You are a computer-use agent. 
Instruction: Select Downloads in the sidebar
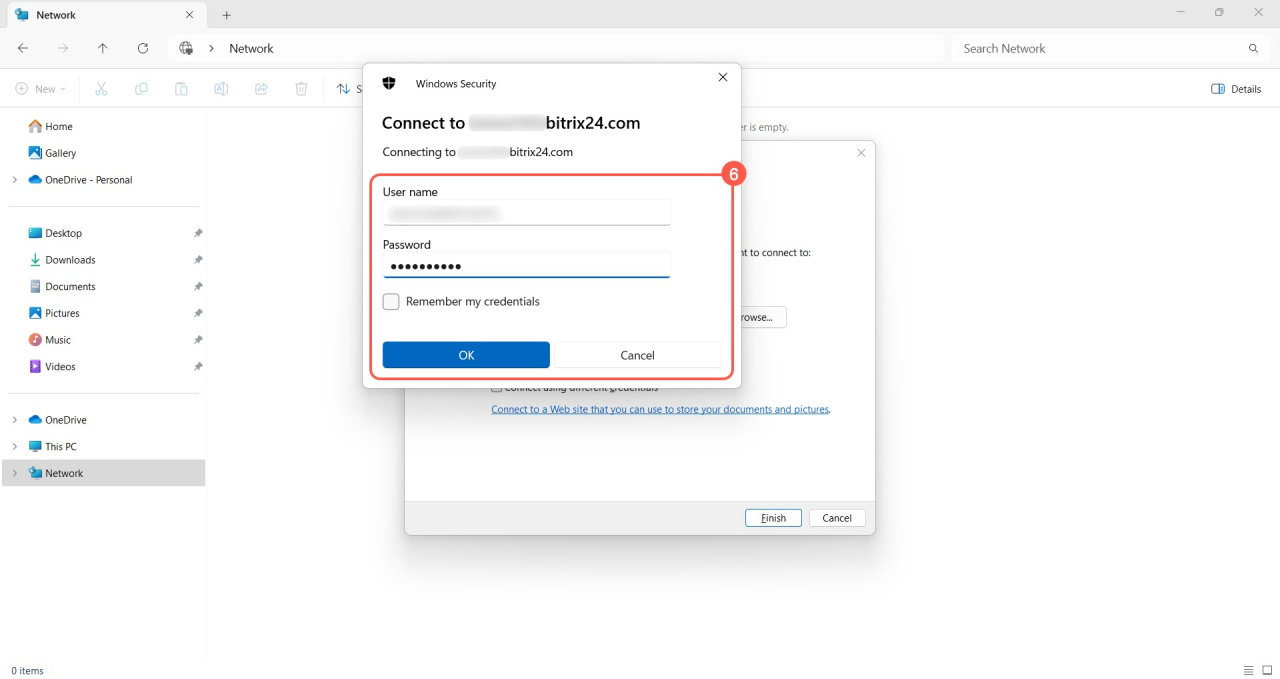pos(70,260)
